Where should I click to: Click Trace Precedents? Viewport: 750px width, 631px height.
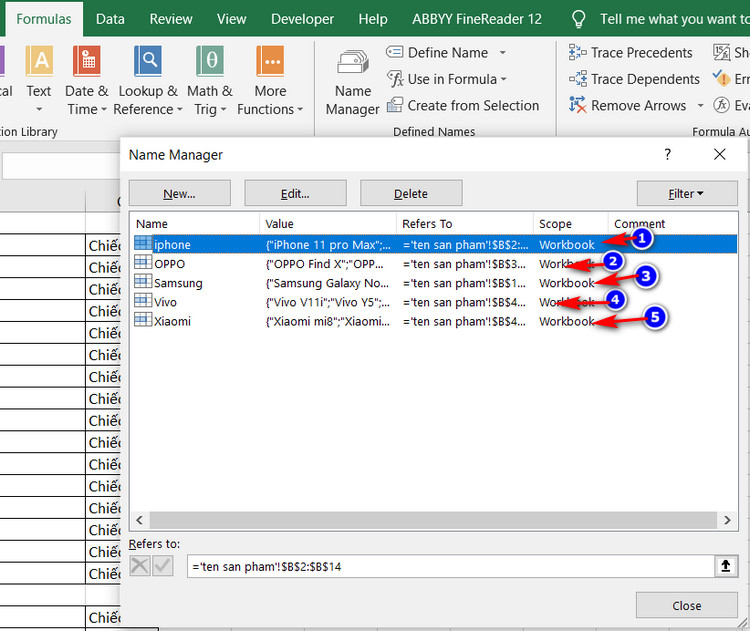[630, 52]
